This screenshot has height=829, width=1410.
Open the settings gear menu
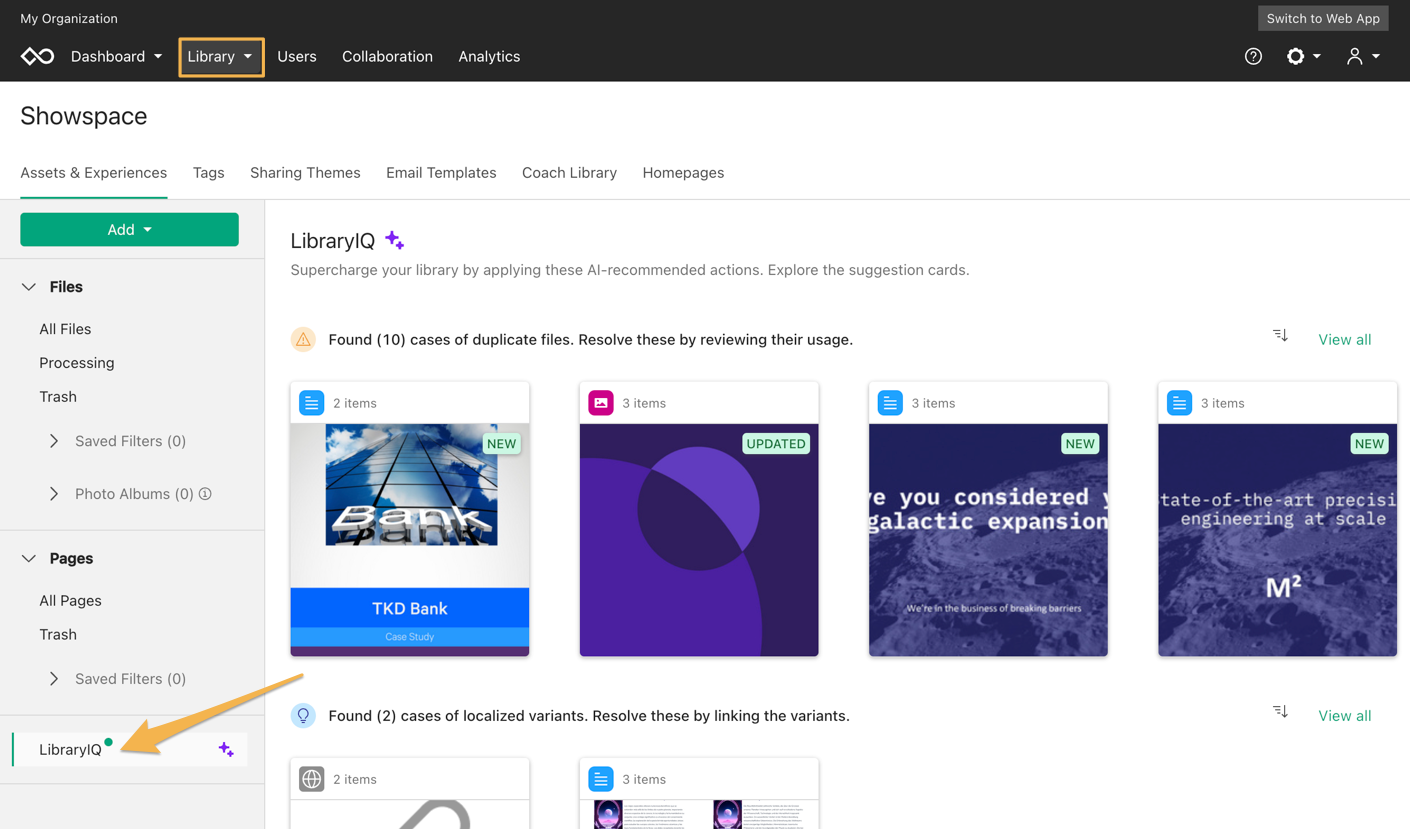point(1303,56)
